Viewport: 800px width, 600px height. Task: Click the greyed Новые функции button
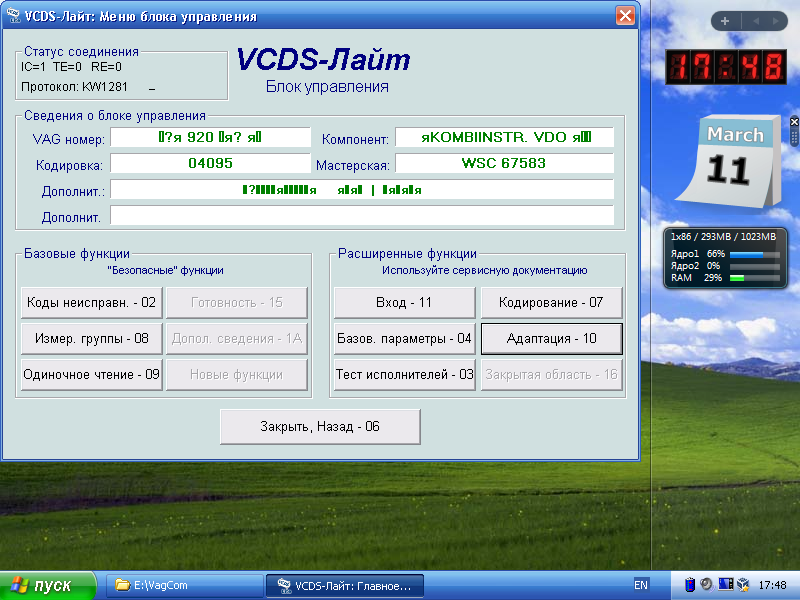(237, 374)
